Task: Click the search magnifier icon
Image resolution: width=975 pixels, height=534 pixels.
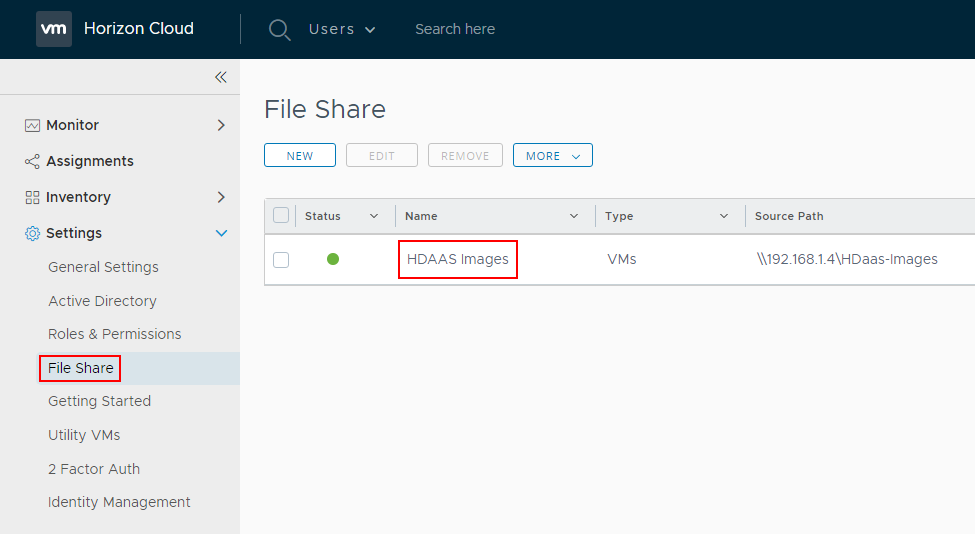Action: pyautogui.click(x=279, y=29)
